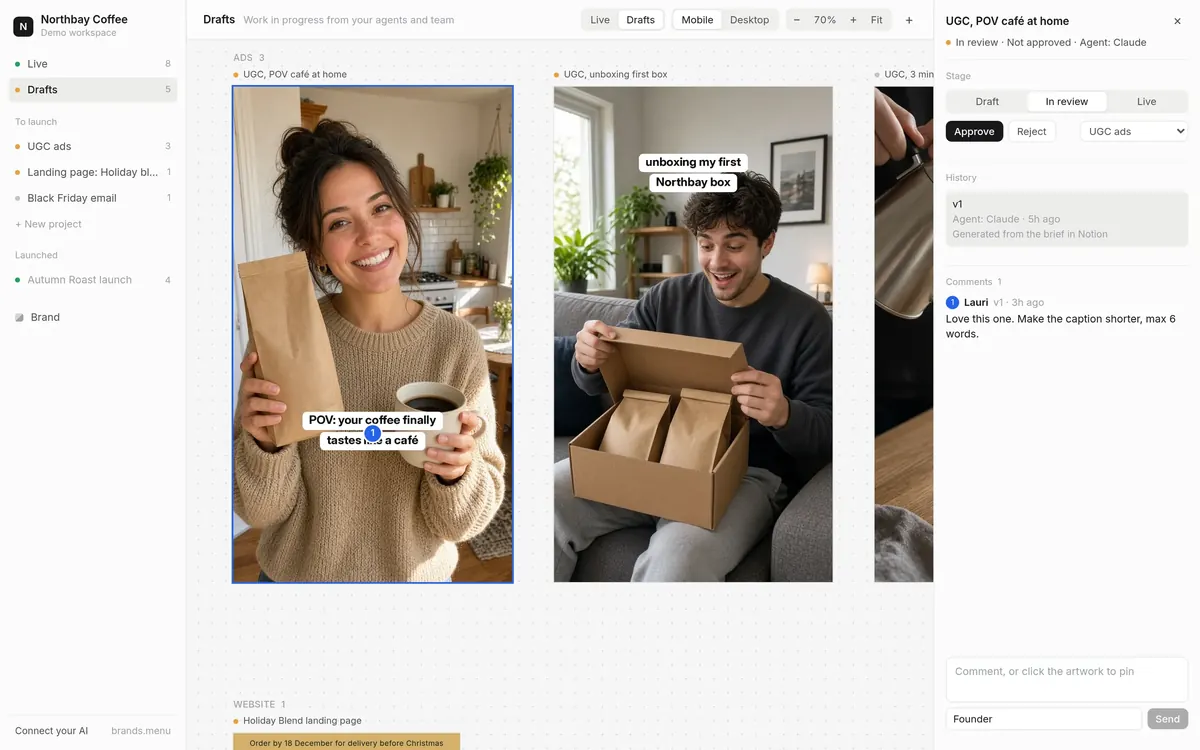Zoom out with the minus icon
Image resolution: width=1200 pixels, height=750 pixels.
tap(796, 20)
